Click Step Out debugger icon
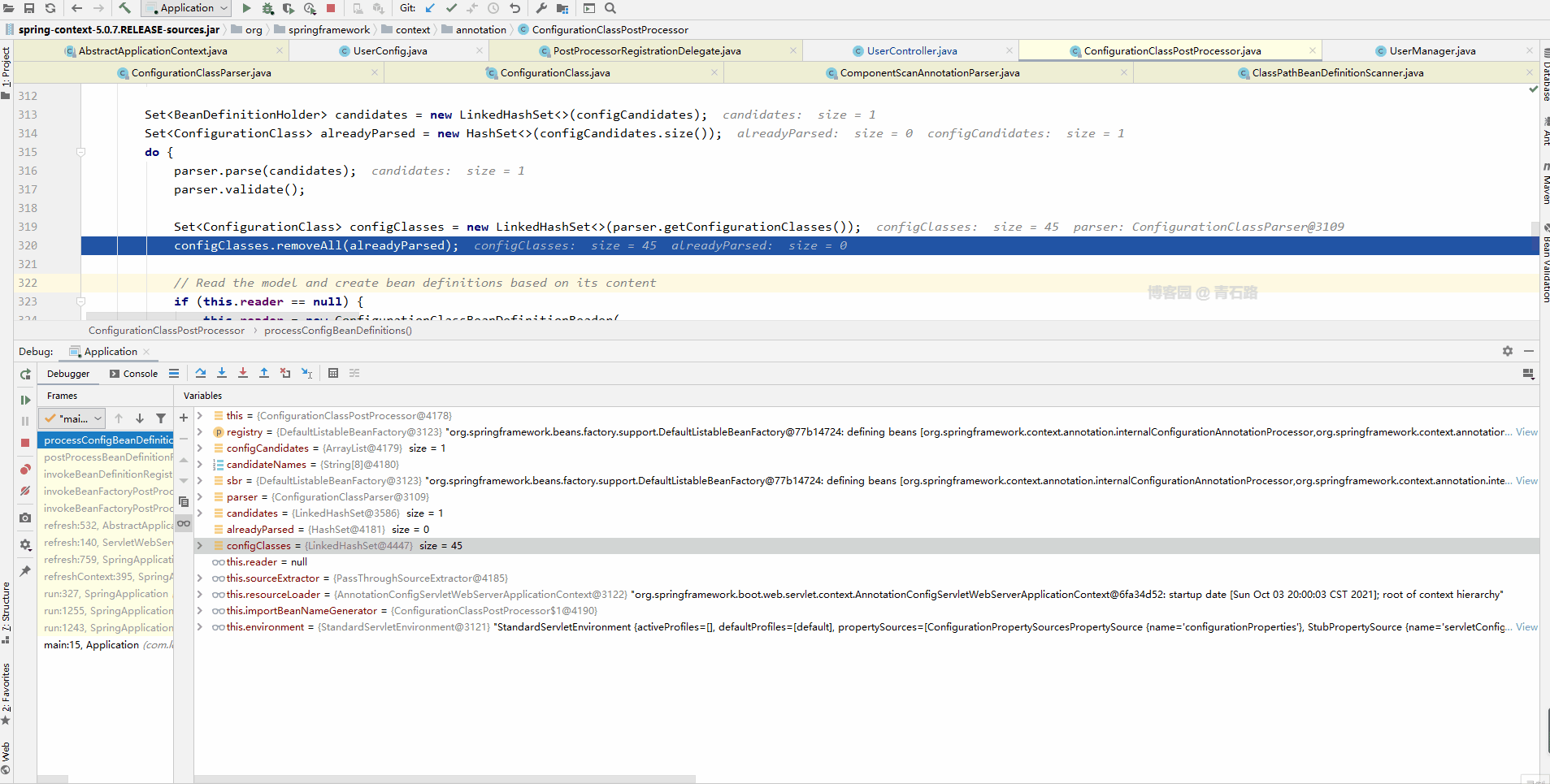Screen dimensions: 1550x784 point(264,373)
